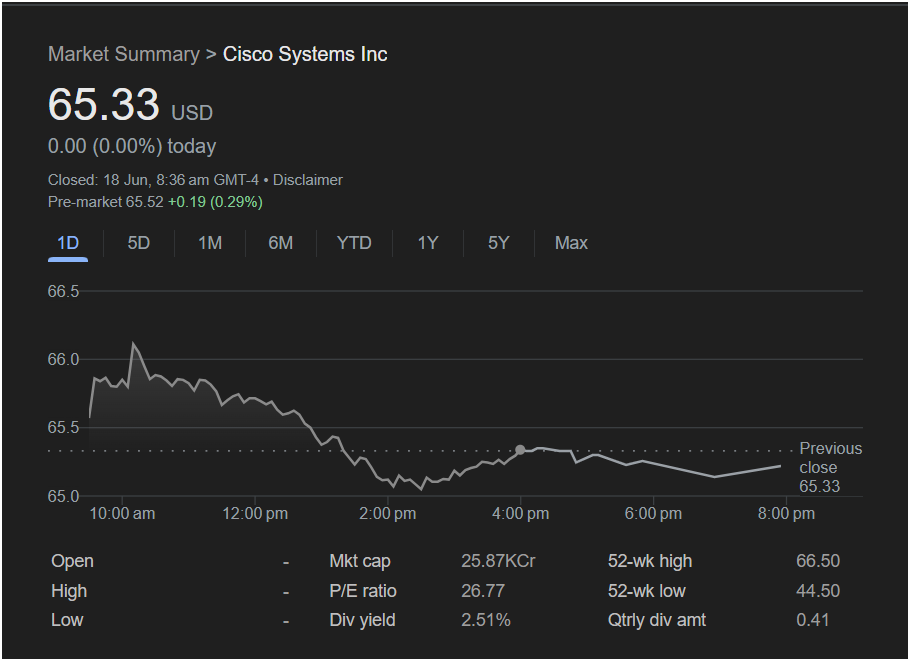Select the 1D time range tab
The image size is (910, 661).
click(x=68, y=243)
